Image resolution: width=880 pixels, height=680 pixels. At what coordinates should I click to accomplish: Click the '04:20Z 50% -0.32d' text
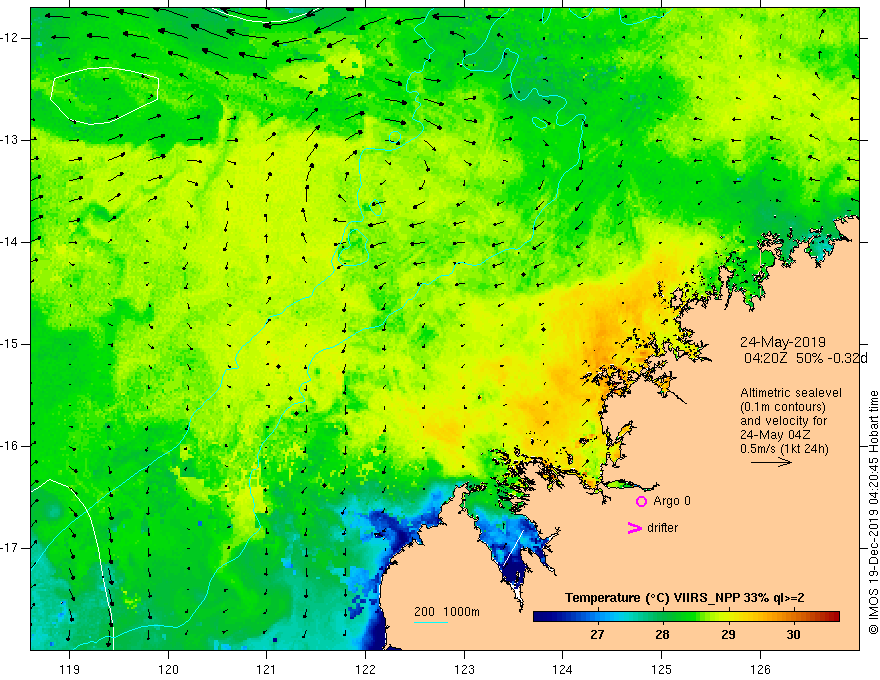pos(805,358)
